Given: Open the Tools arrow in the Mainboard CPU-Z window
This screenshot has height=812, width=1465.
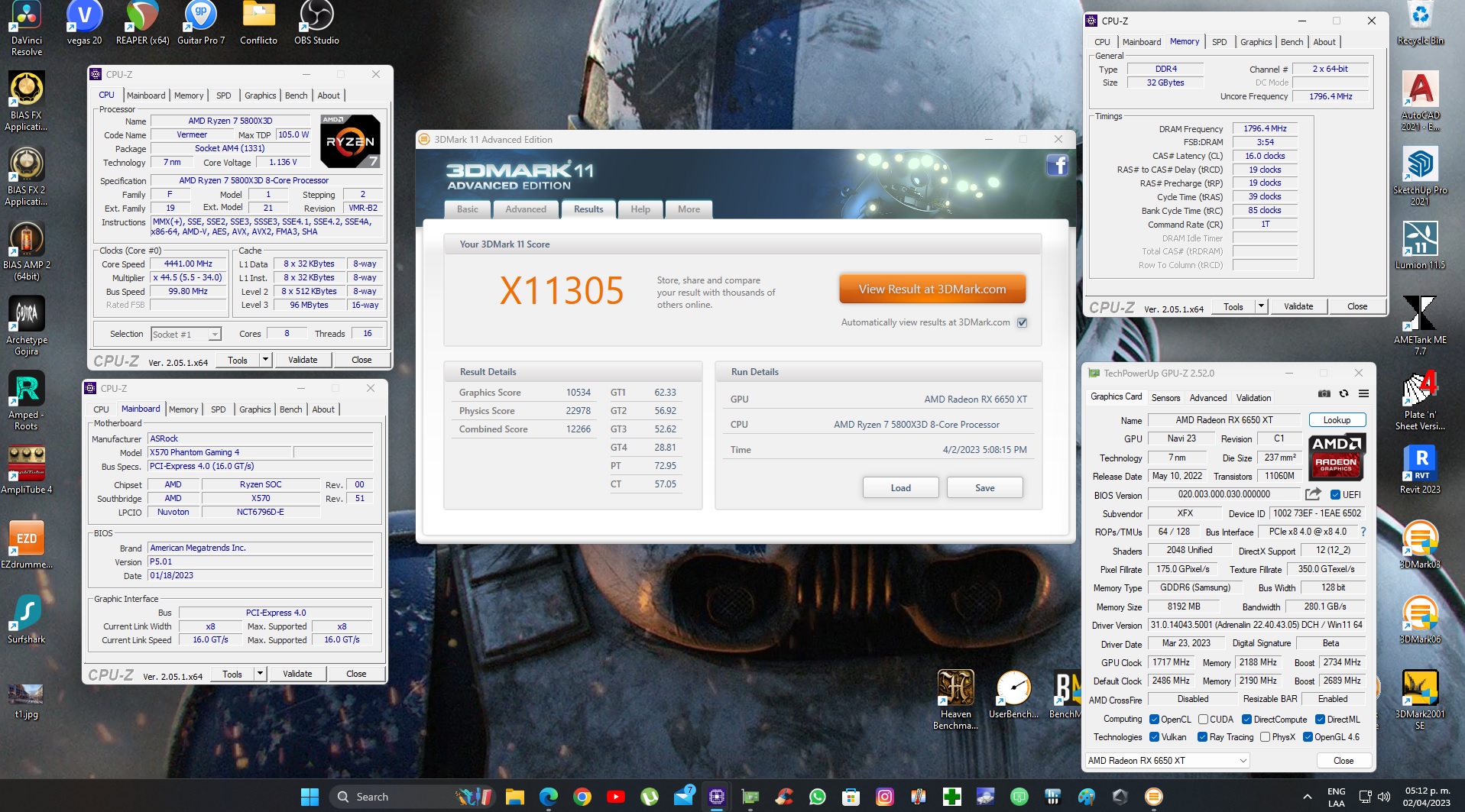Looking at the screenshot, I should [x=260, y=674].
